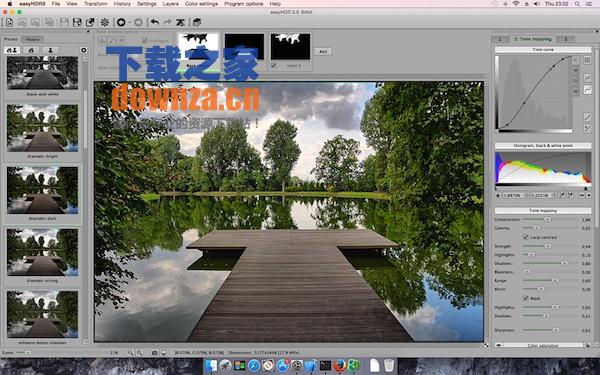600x375 pixels.
Task: Click the lock icon under the histogram
Action: tap(498, 195)
